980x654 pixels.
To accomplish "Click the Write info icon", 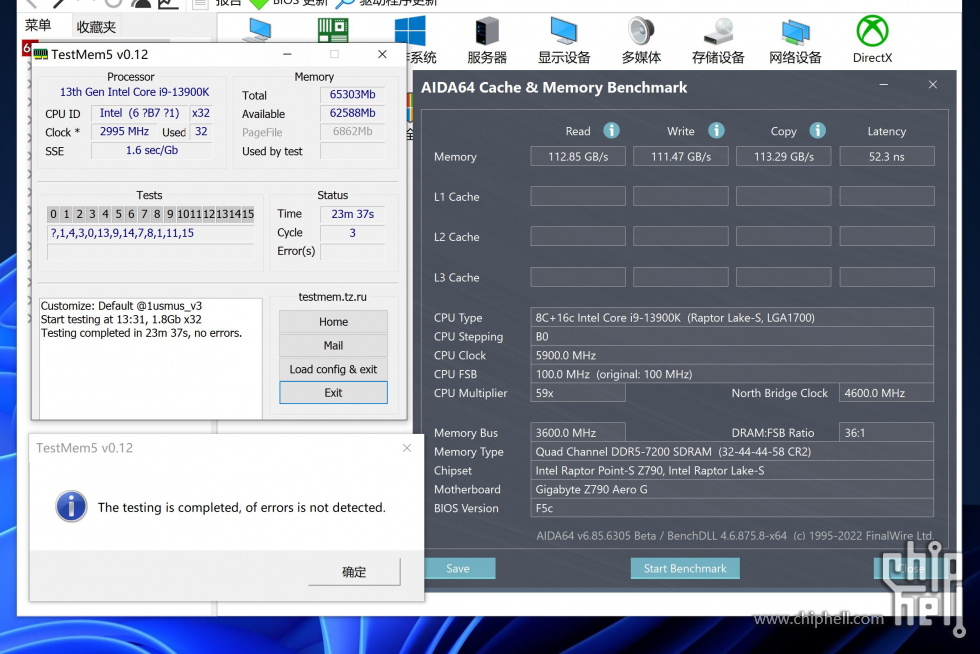I will point(716,130).
